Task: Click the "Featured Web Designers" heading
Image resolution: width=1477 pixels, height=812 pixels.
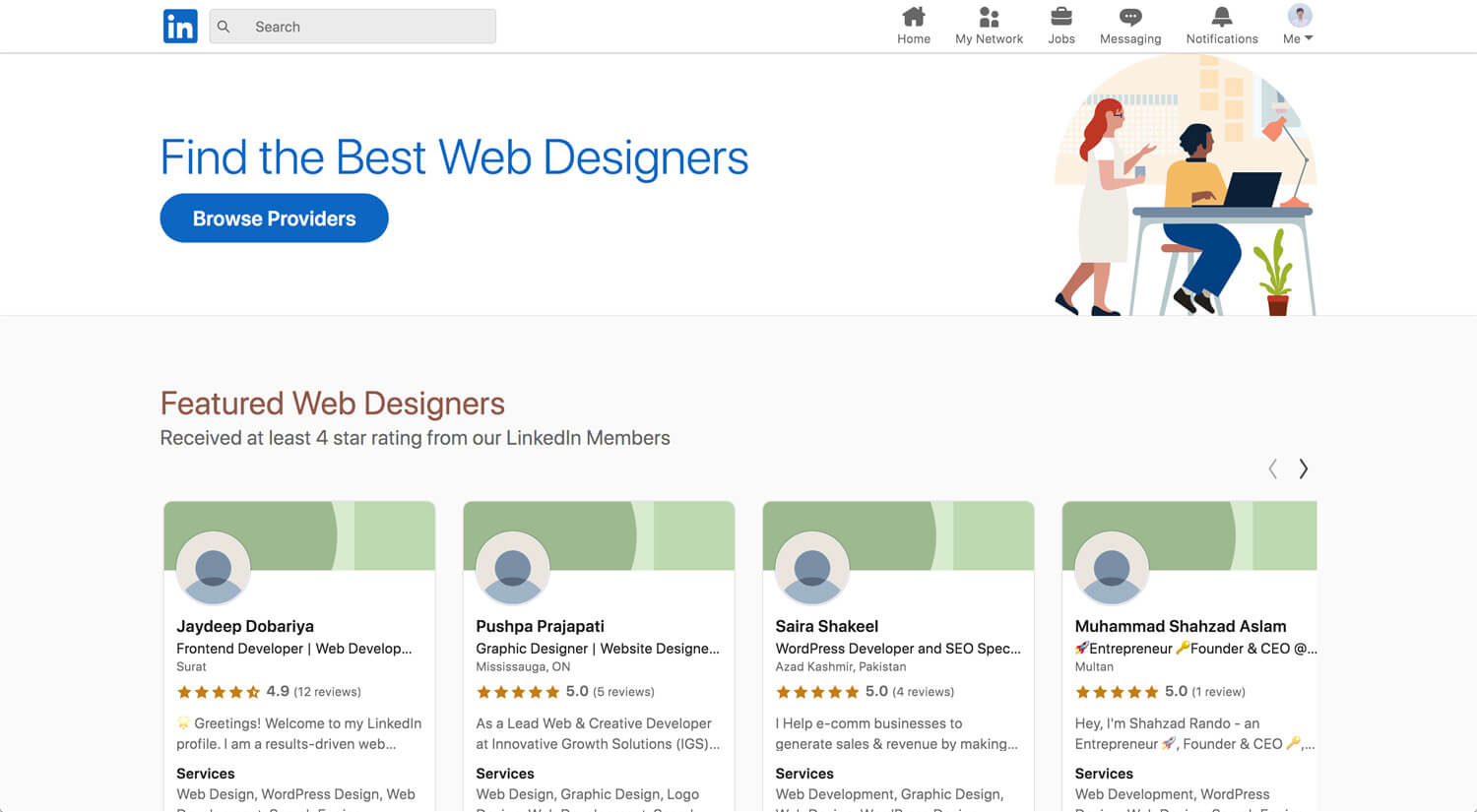Action: (333, 404)
